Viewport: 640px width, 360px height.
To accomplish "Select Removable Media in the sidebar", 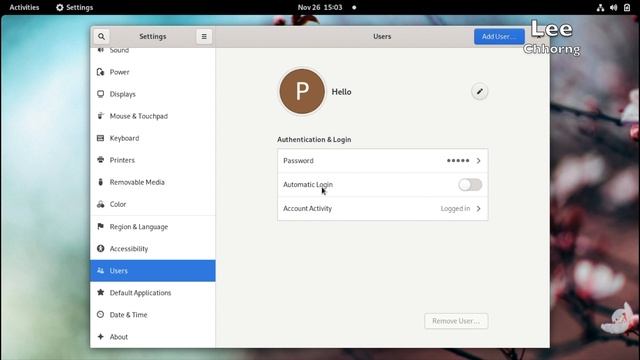I will [153, 182].
